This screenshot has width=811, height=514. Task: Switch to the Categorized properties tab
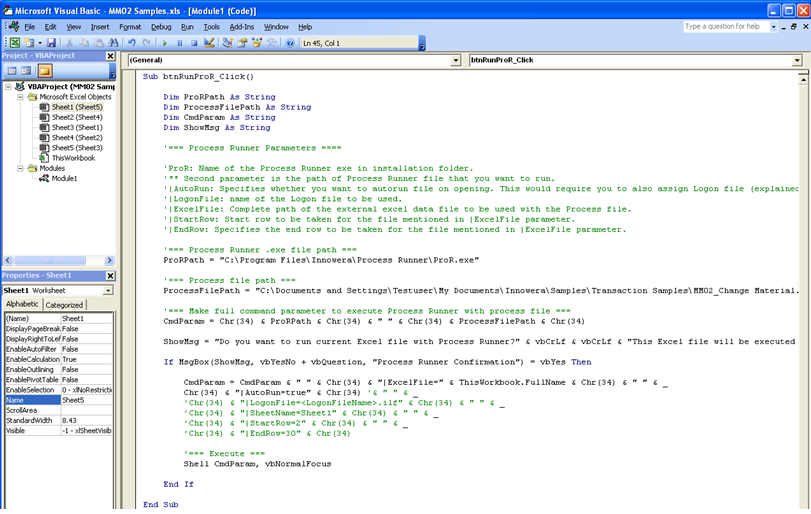[x=65, y=305]
